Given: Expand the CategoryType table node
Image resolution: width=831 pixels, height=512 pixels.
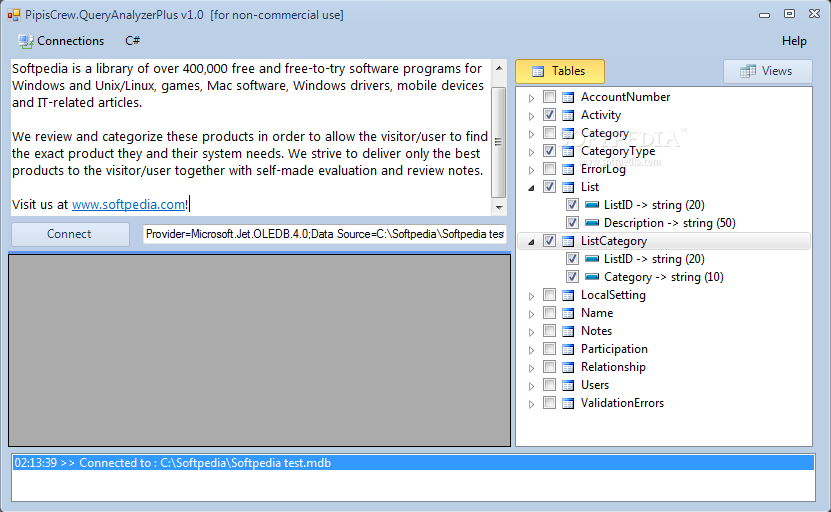Looking at the screenshot, I should tap(531, 152).
